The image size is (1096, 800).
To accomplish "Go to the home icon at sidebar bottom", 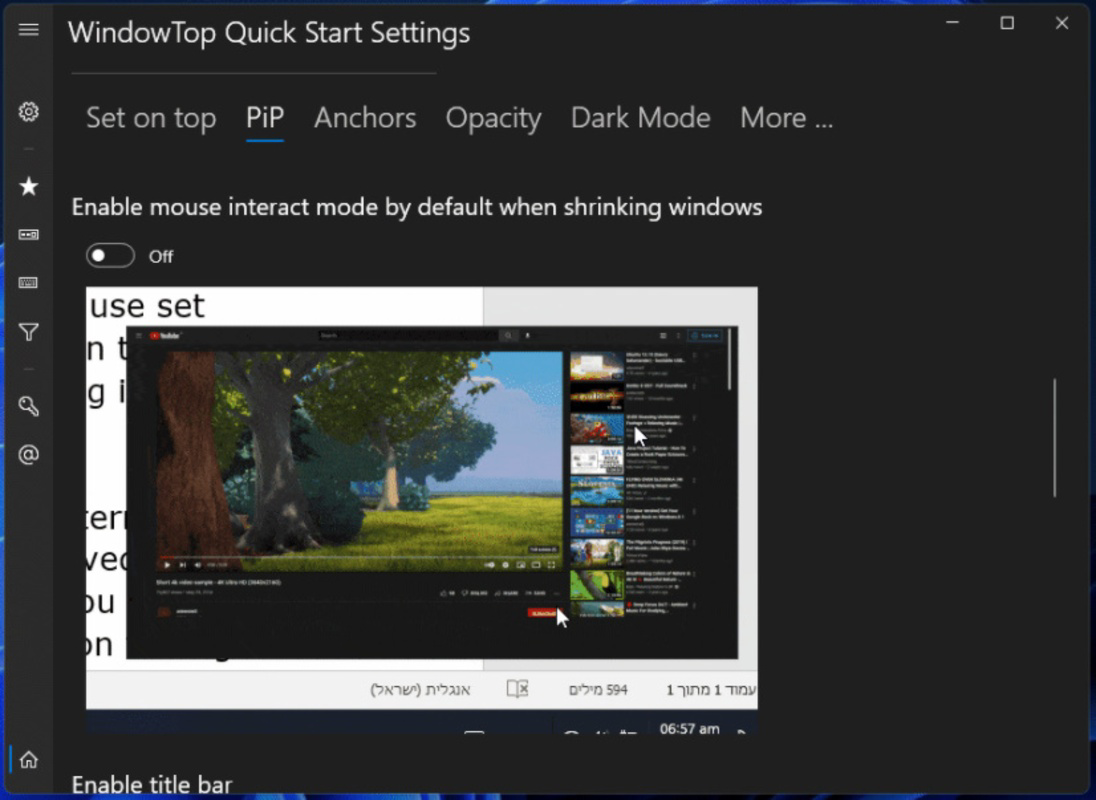I will pos(29,760).
